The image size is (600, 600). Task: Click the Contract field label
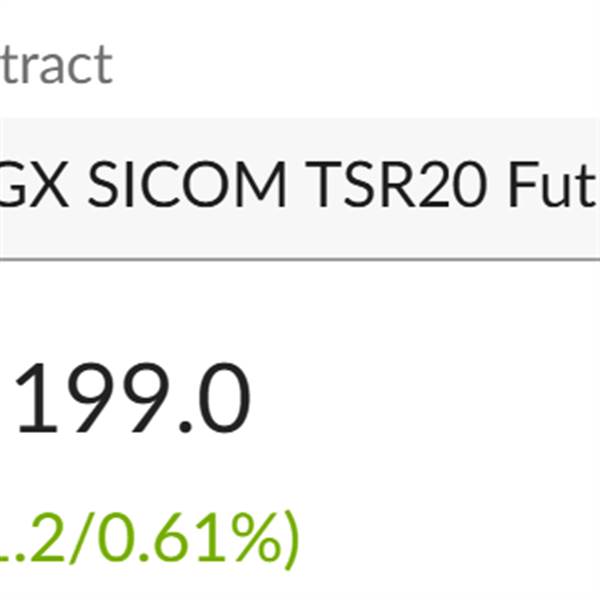55,65
